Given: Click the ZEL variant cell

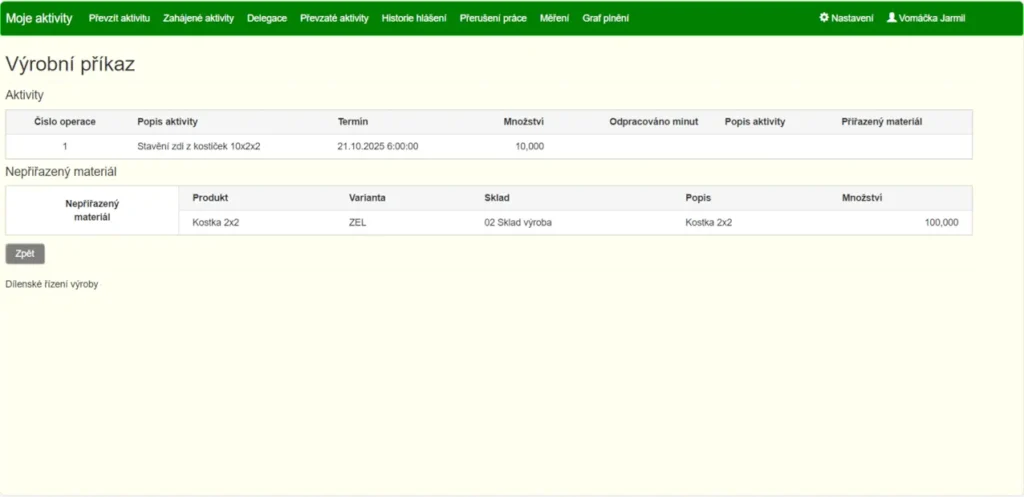Looking at the screenshot, I should tap(357, 223).
